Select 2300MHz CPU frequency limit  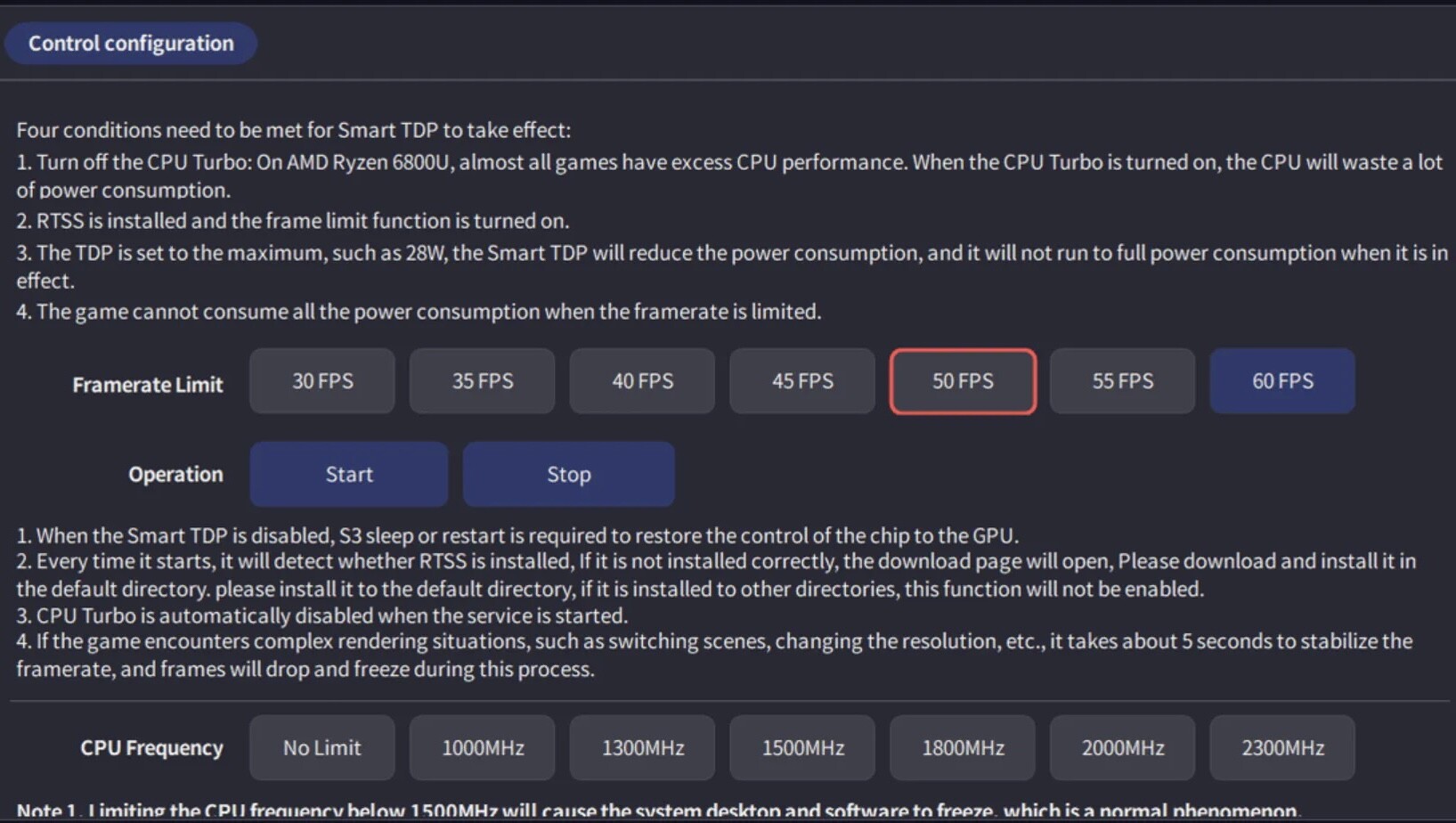click(1282, 748)
